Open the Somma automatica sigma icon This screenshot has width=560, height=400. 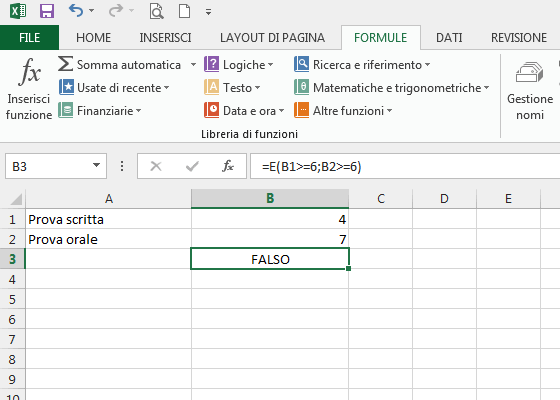point(65,64)
